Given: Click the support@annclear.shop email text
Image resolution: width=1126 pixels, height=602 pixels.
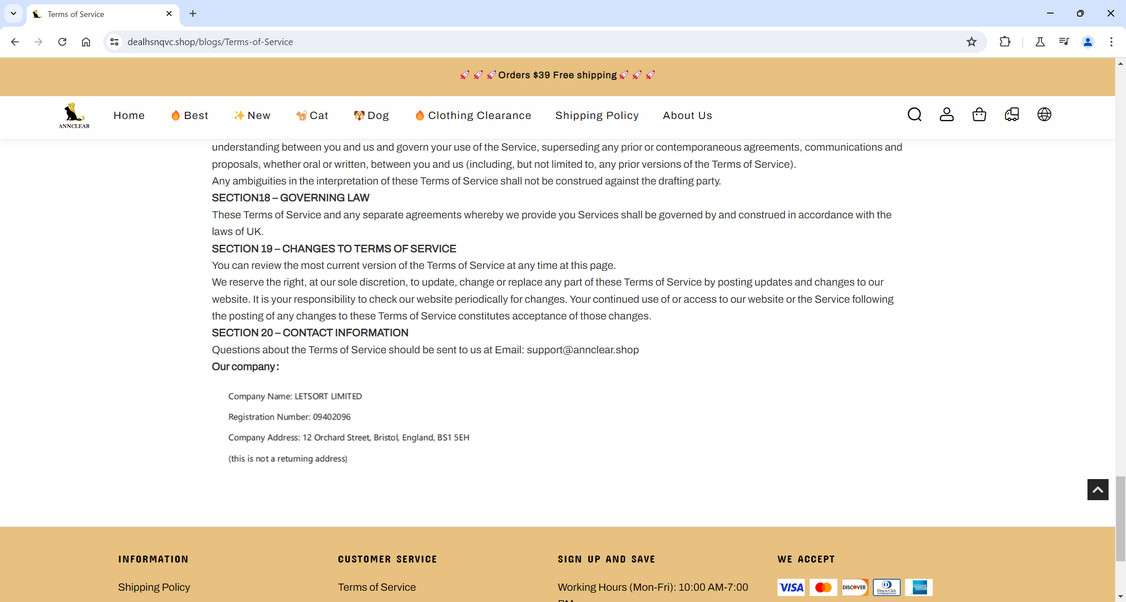Looking at the screenshot, I should (x=582, y=350).
